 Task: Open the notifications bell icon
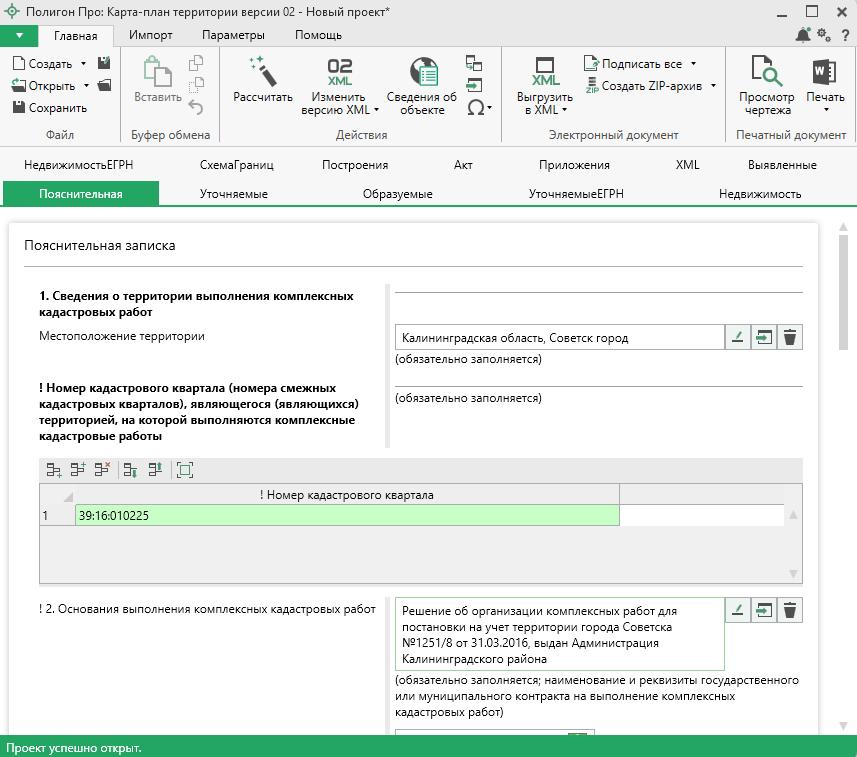[x=803, y=36]
